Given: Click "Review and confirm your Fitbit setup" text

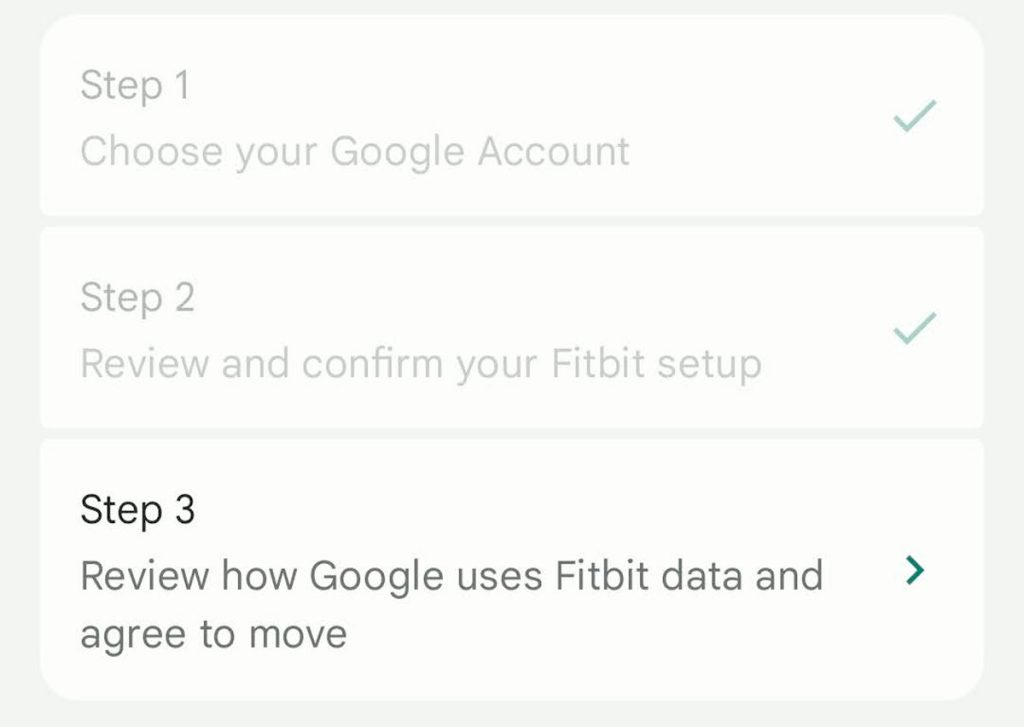Looking at the screenshot, I should coord(420,364).
